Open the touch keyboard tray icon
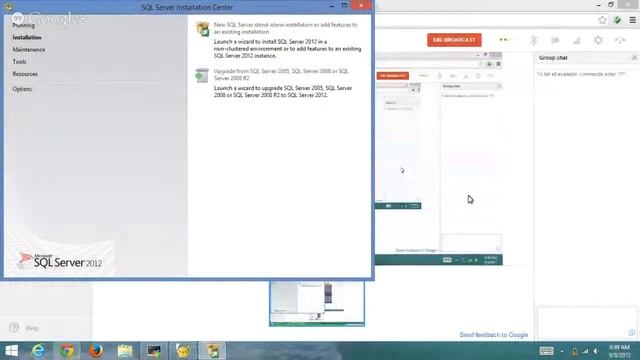 point(546,351)
